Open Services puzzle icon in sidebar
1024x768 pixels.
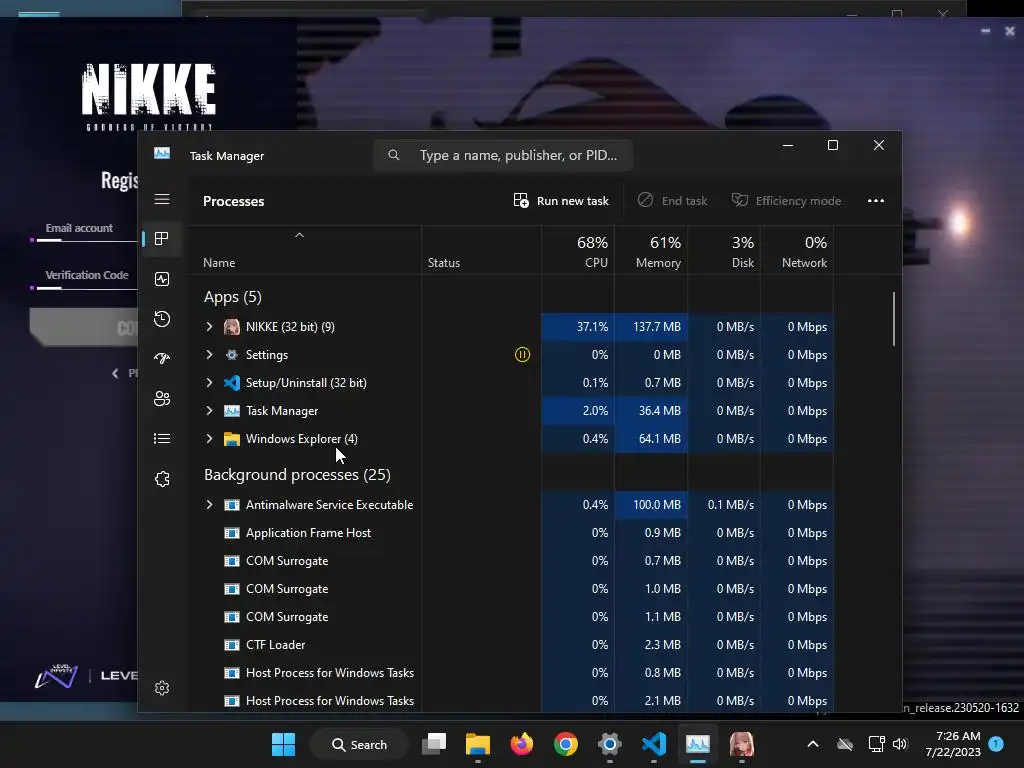click(162, 479)
